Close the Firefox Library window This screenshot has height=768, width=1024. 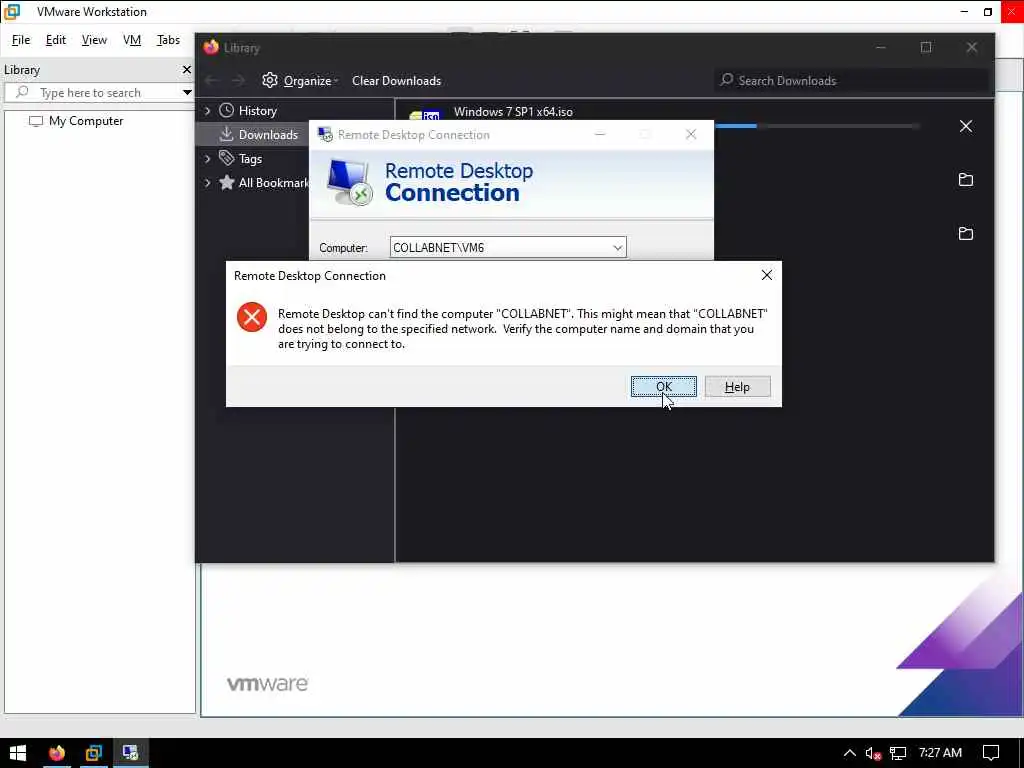(x=972, y=47)
